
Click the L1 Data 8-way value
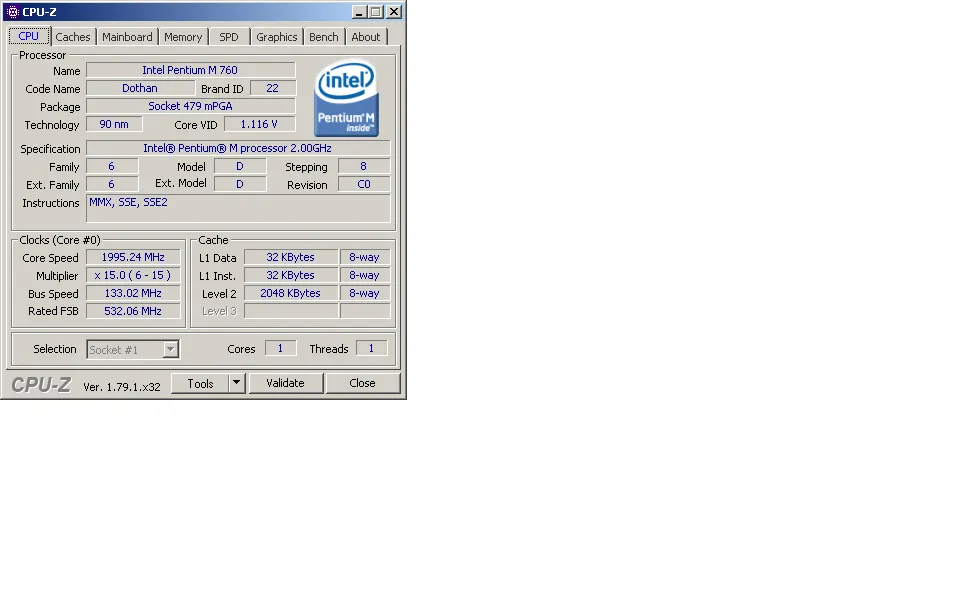point(365,257)
